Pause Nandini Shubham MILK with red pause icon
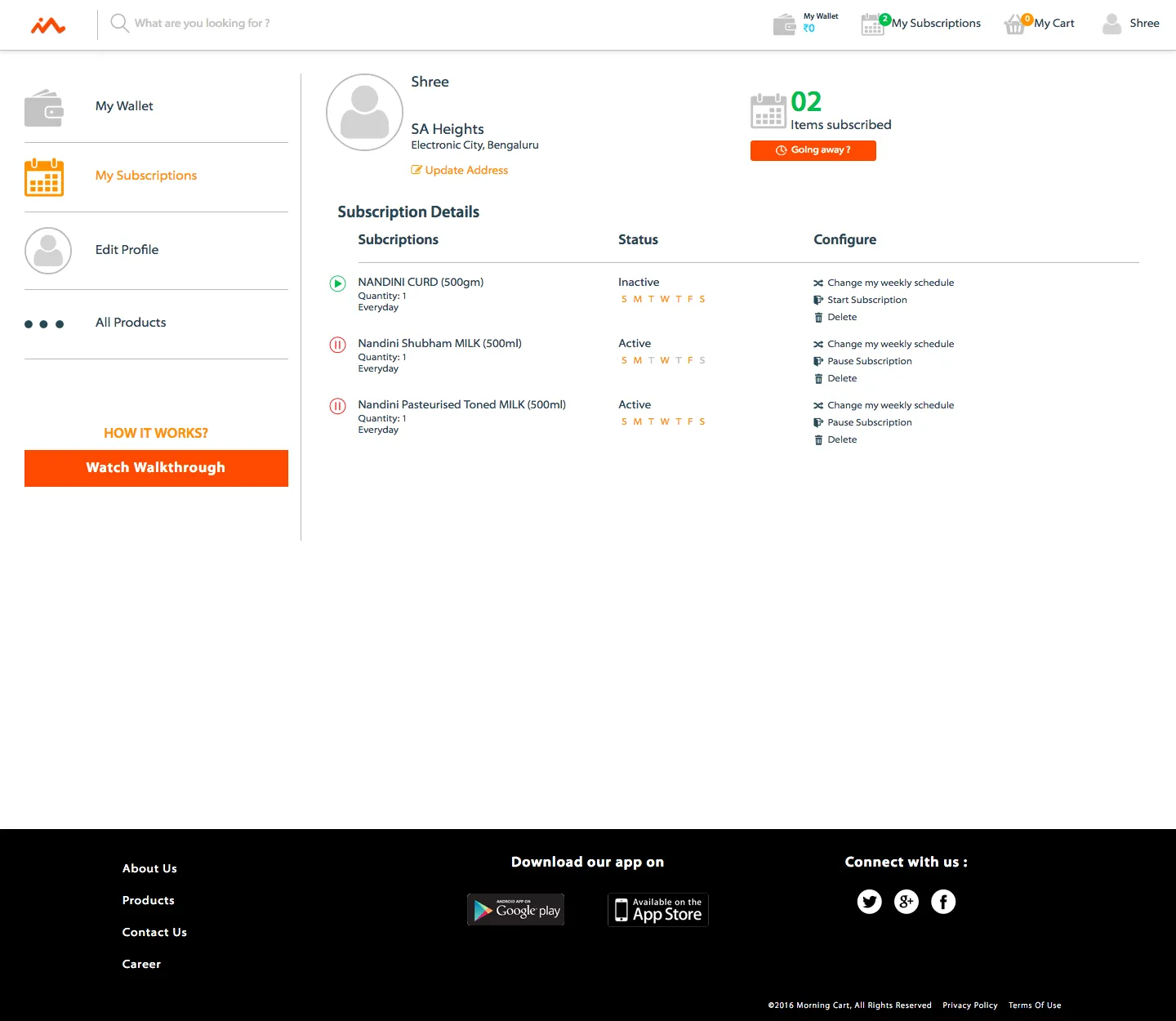This screenshot has height=1021, width=1176. coord(337,345)
